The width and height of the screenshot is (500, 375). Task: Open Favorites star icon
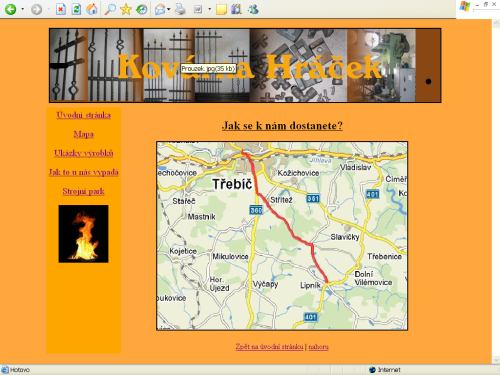(126, 9)
